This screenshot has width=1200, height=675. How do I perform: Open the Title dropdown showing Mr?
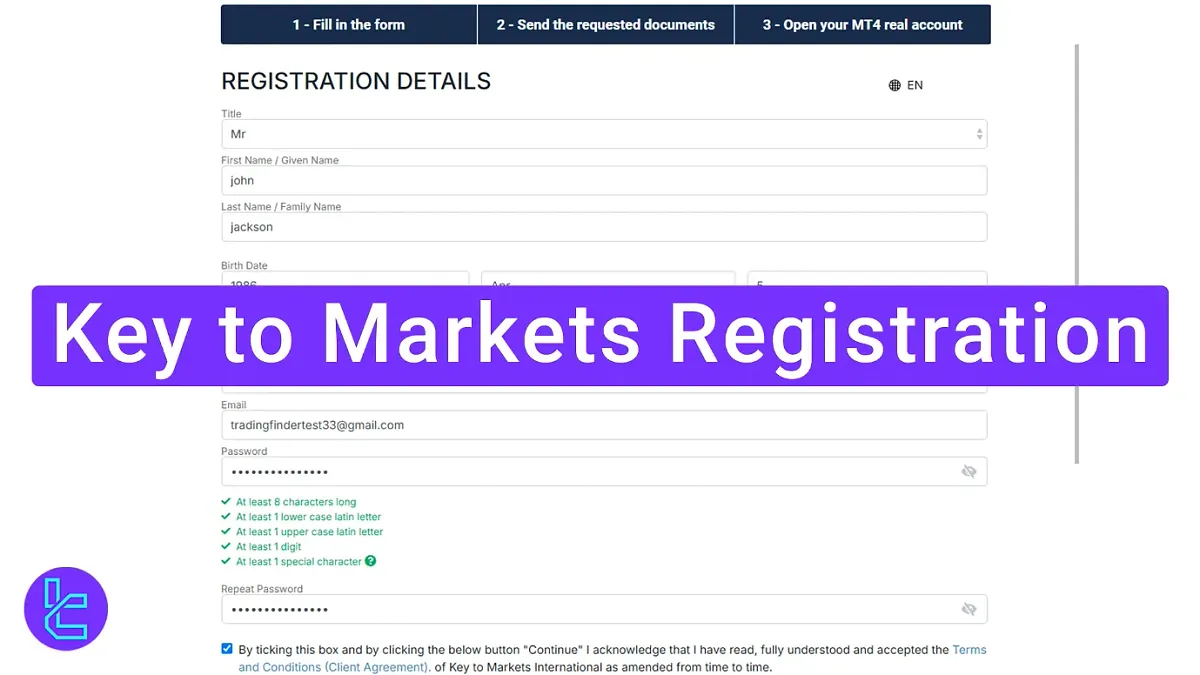point(603,133)
